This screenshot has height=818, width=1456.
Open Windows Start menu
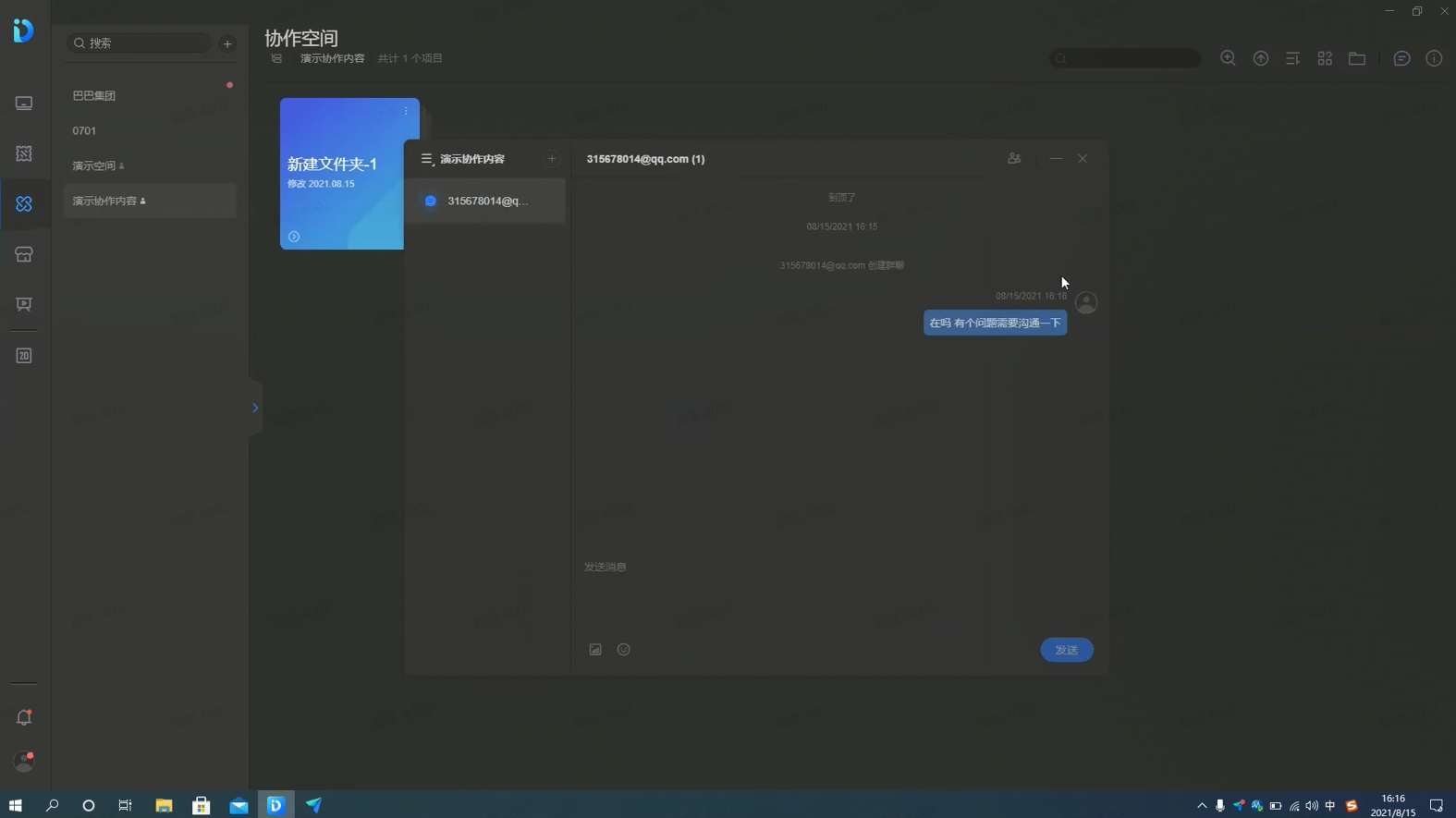click(x=15, y=805)
